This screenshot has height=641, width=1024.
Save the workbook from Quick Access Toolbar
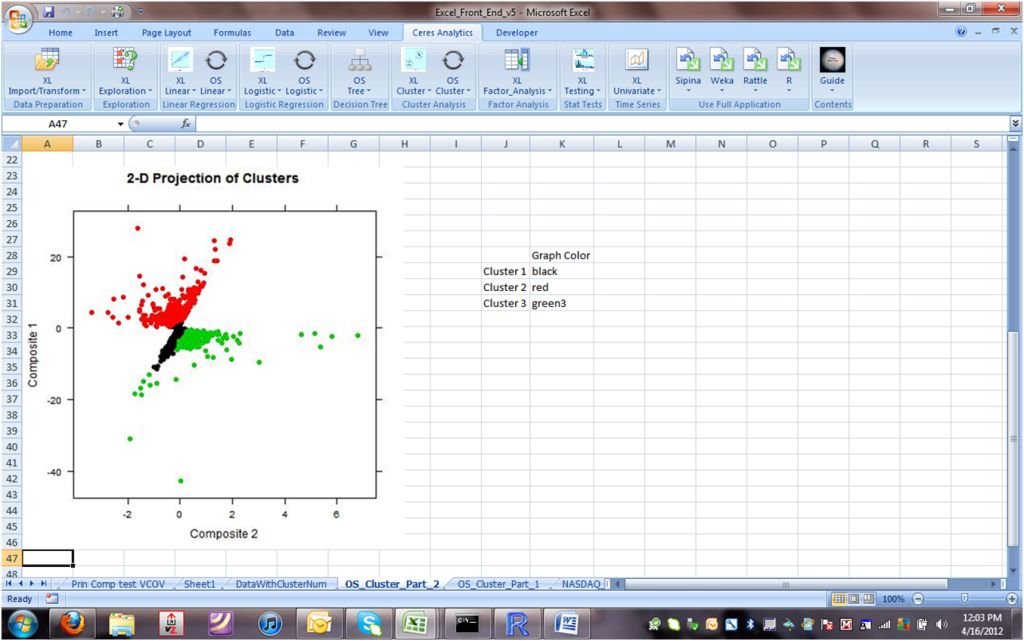[x=49, y=11]
